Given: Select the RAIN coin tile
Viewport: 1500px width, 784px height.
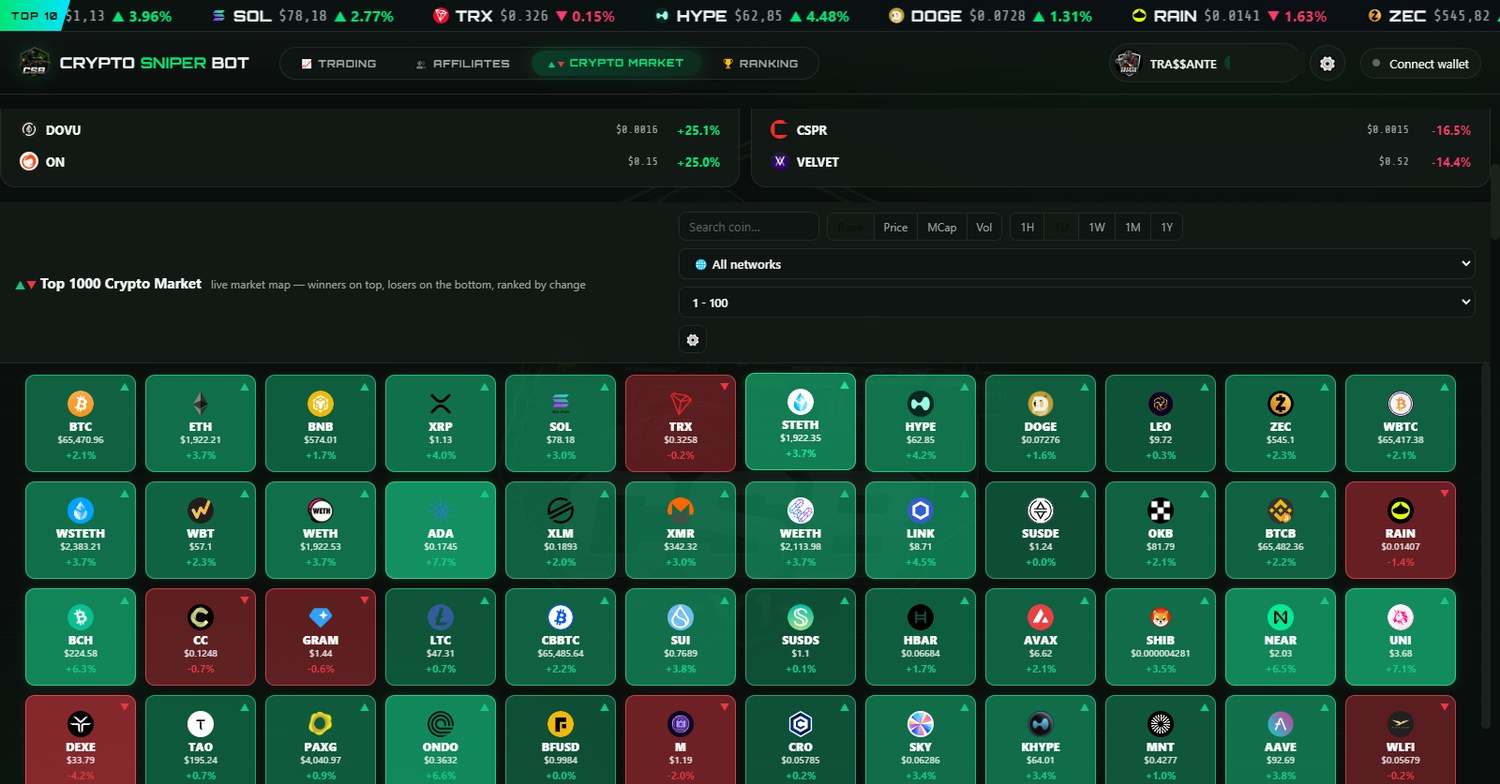Looking at the screenshot, I should (1400, 530).
